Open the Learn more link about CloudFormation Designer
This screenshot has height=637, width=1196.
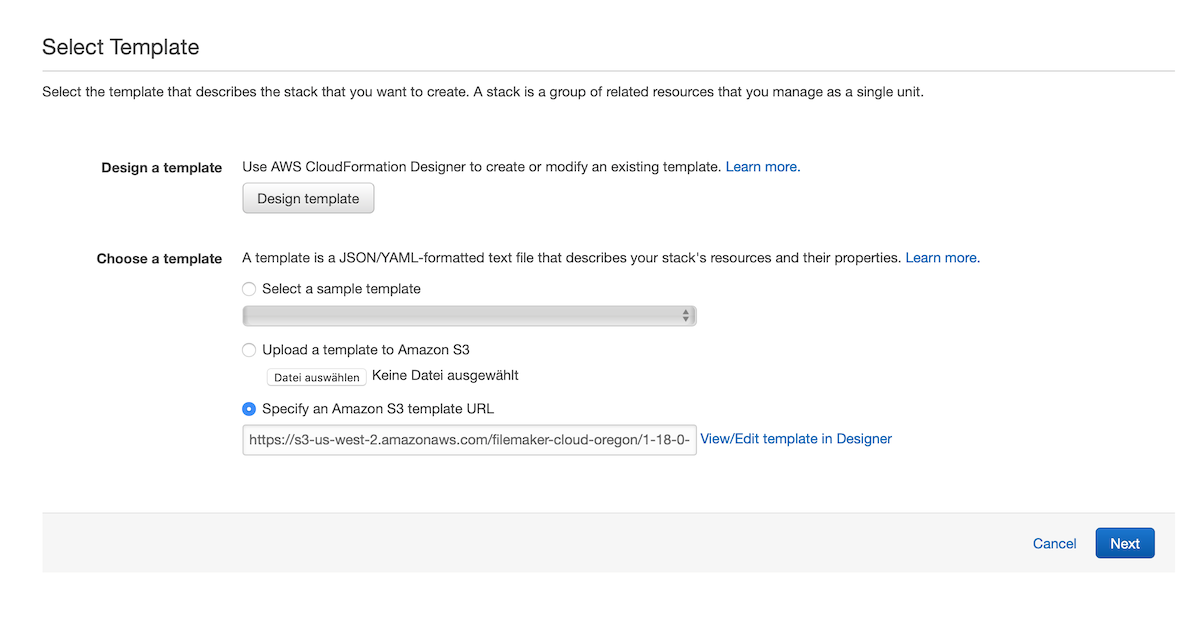point(762,166)
